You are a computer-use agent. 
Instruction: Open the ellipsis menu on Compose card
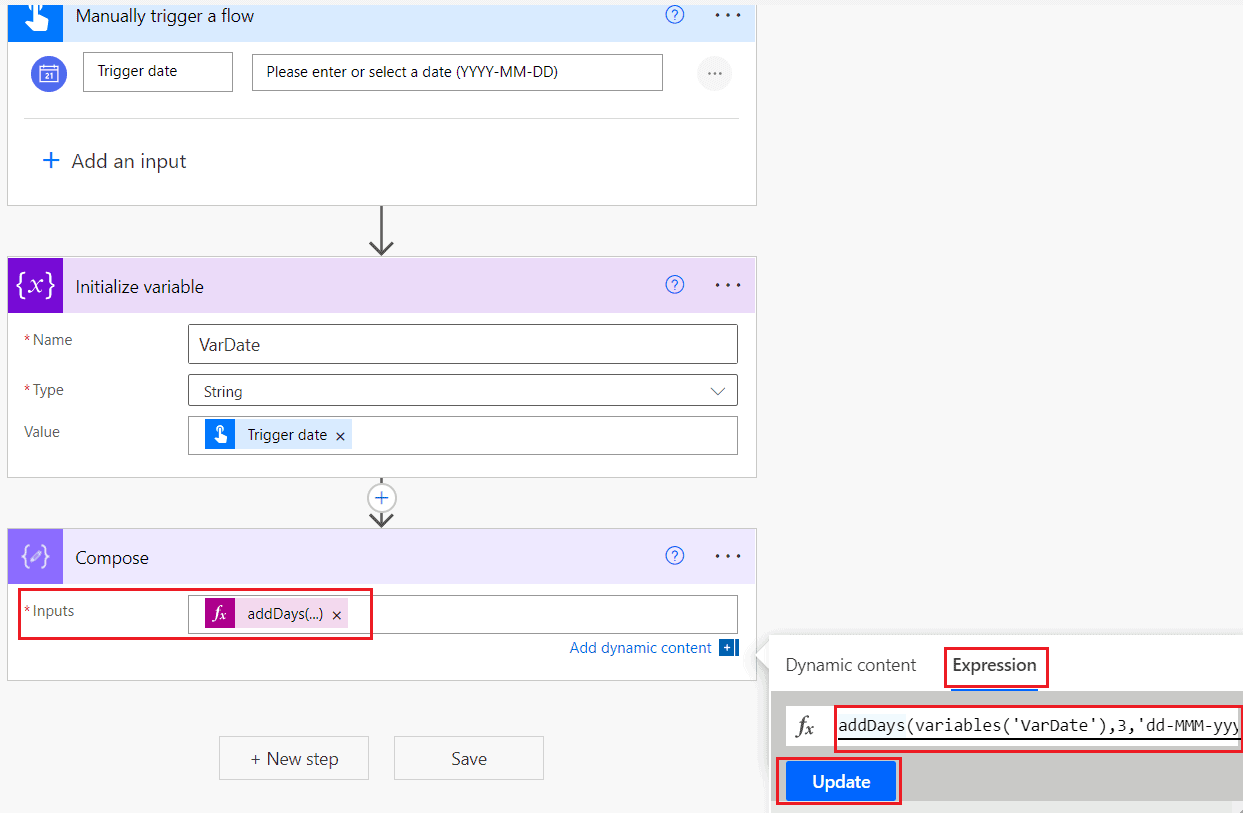pos(727,556)
